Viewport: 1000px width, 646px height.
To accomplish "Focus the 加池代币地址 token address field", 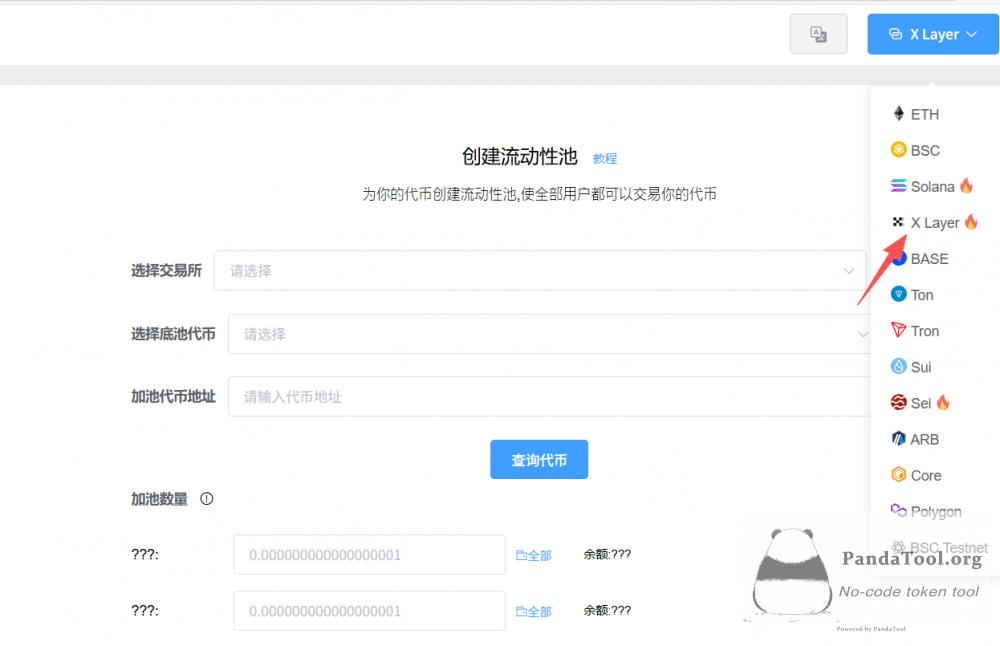I will coord(549,396).
